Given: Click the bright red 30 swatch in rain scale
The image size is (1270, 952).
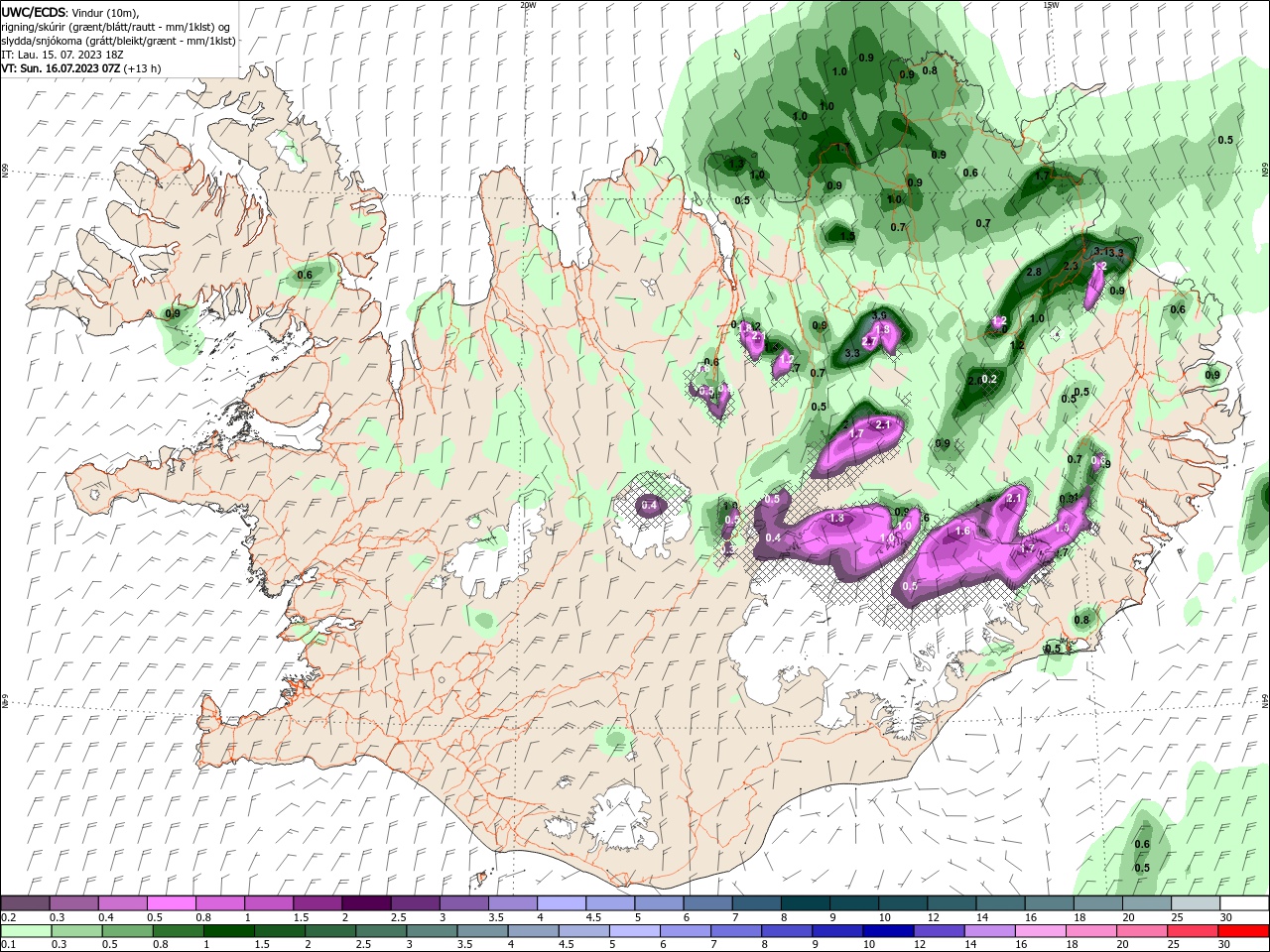Looking at the screenshot, I should 1244,931.
